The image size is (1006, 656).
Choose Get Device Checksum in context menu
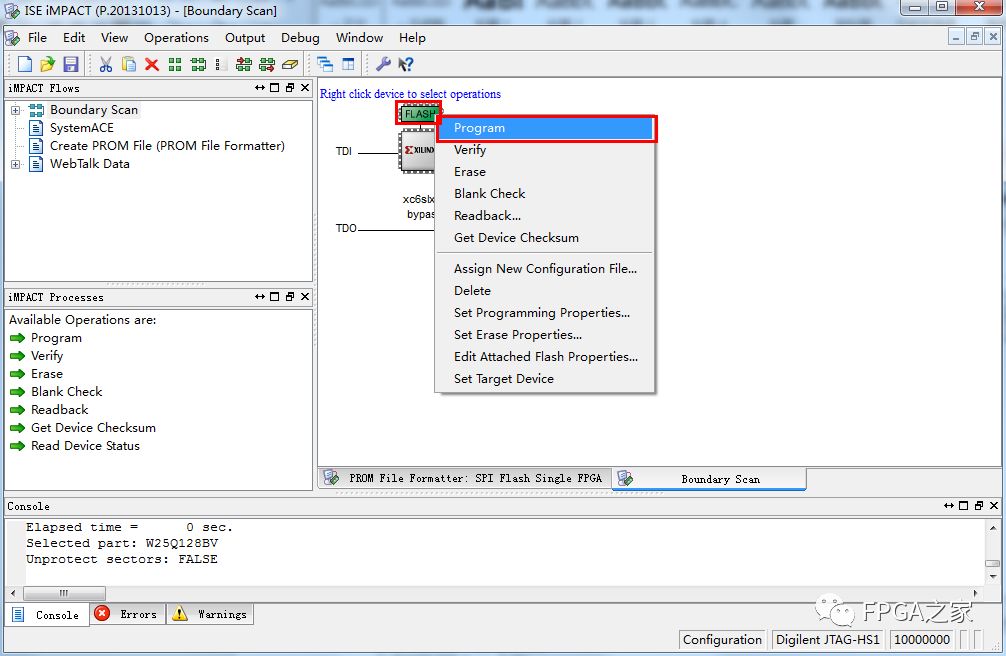coord(545,237)
